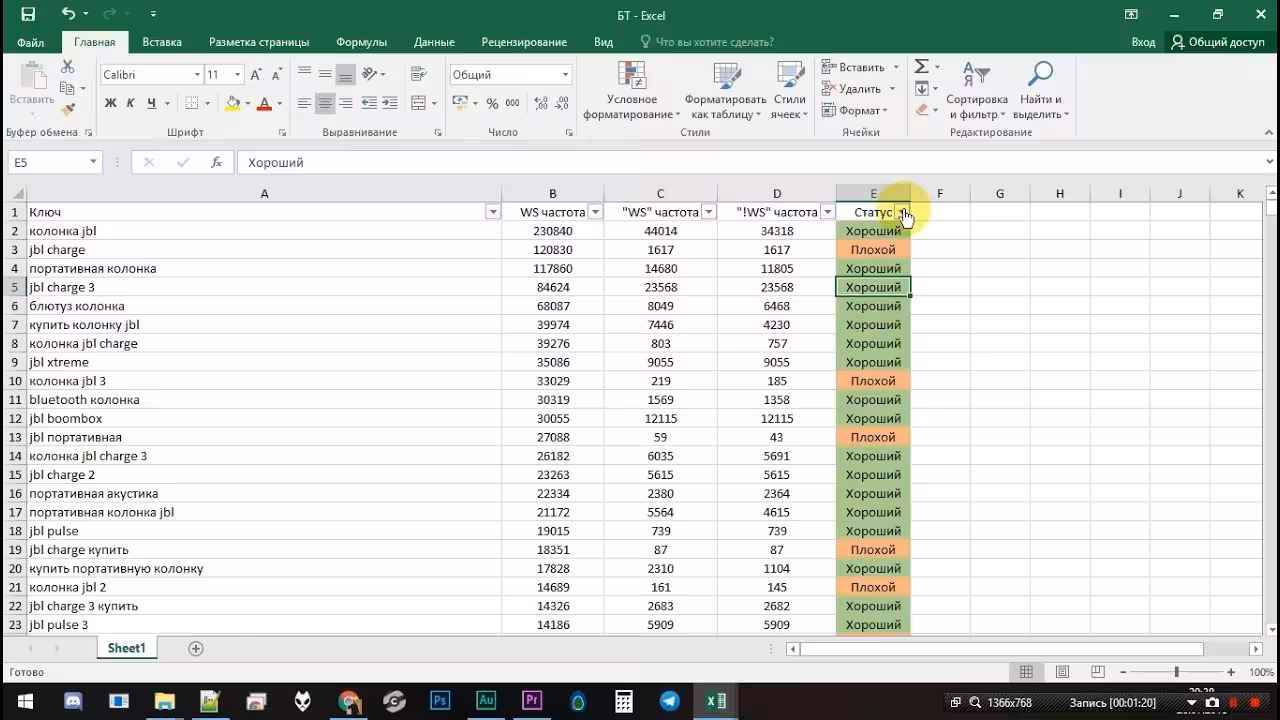The height and width of the screenshot is (720, 1280).
Task: Open the Общий number format dropdown
Action: pyautogui.click(x=565, y=75)
